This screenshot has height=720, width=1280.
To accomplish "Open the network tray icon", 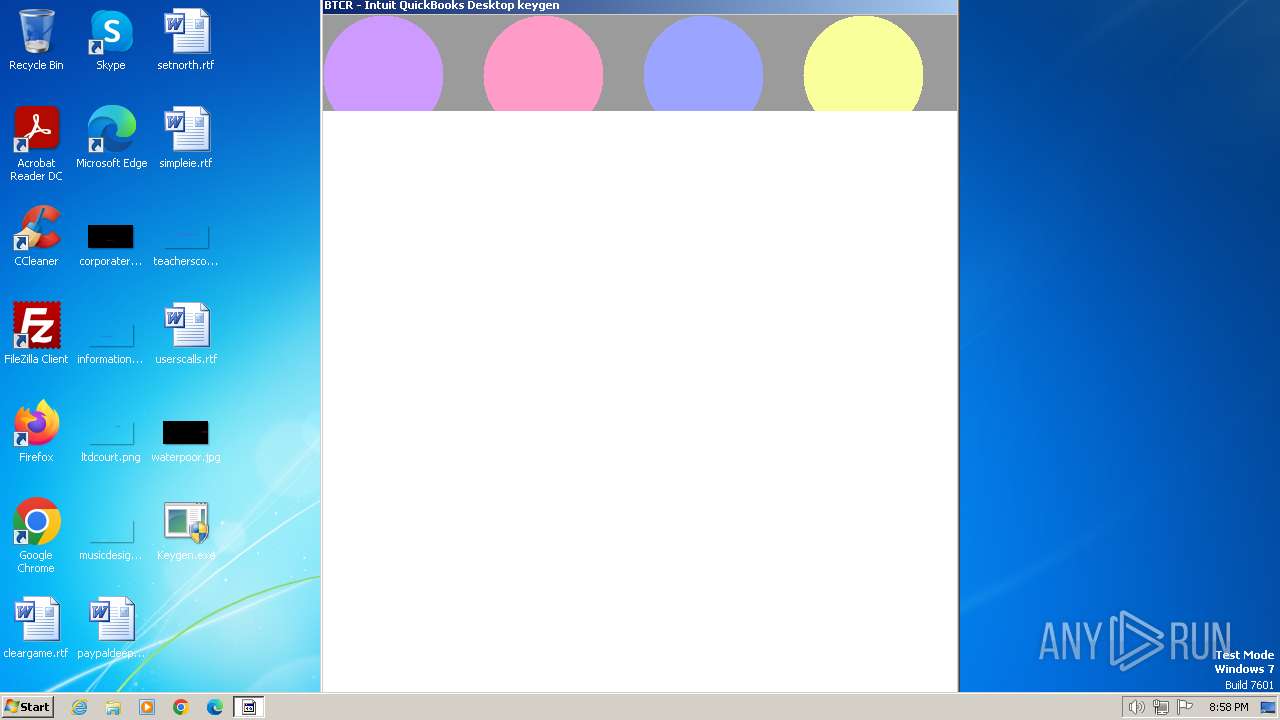I will click(x=1161, y=707).
